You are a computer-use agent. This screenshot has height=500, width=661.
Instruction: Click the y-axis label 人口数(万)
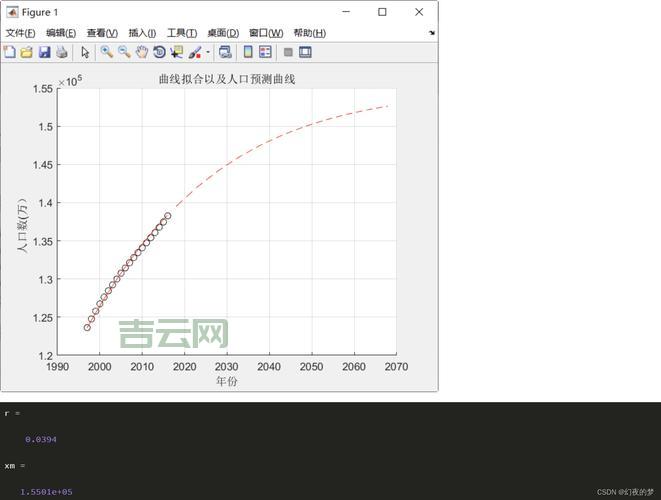tap(22, 225)
